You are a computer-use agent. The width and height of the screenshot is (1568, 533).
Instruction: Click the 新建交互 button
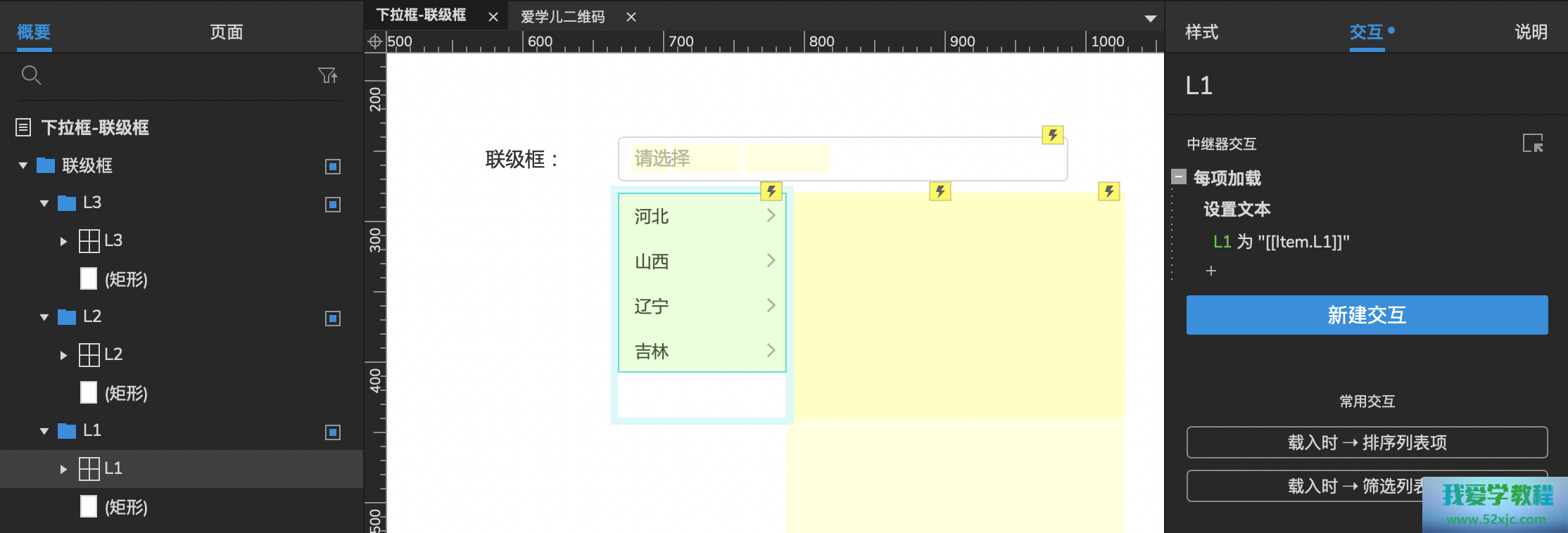click(1367, 315)
